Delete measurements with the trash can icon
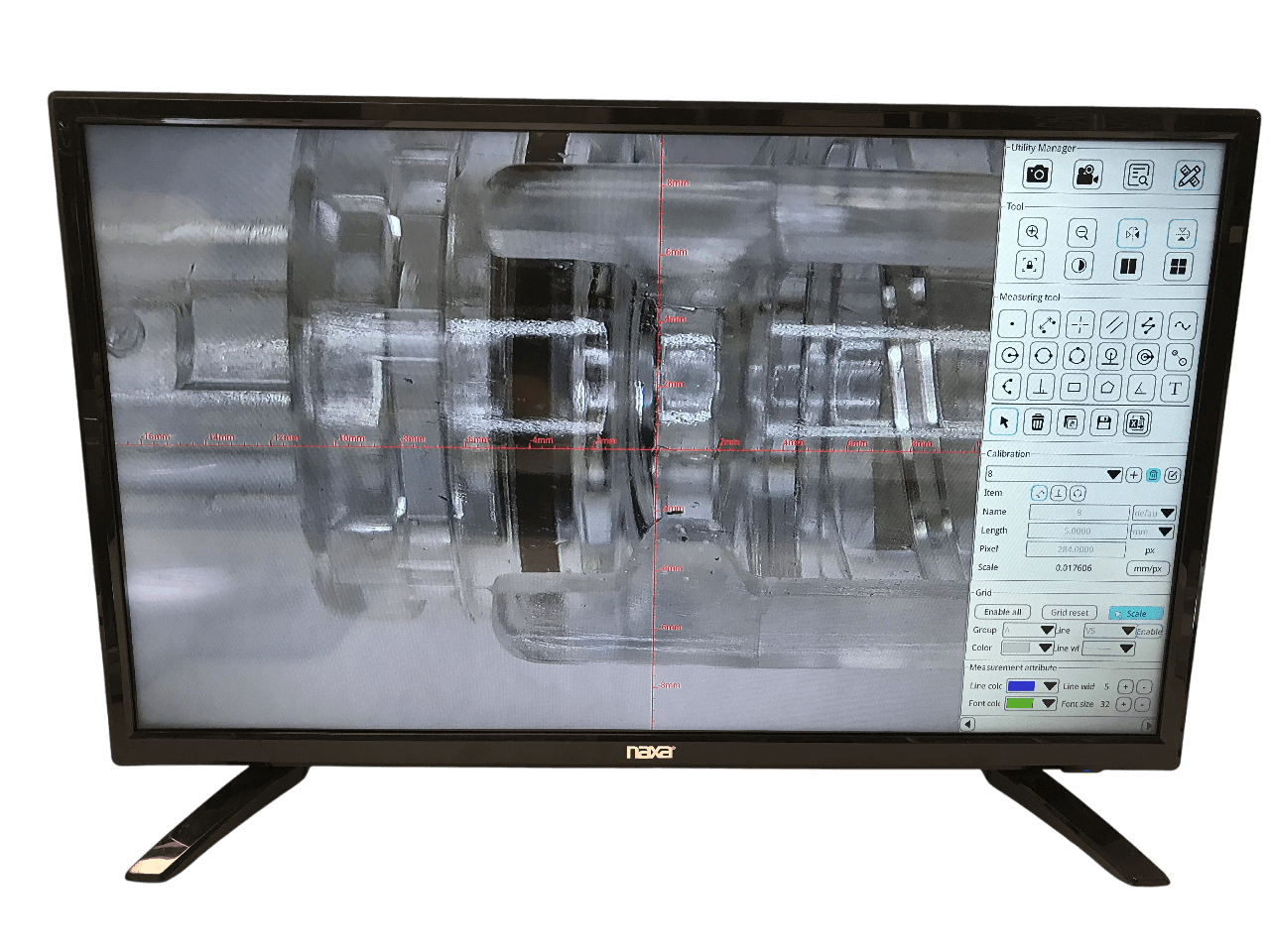 [x=1036, y=422]
